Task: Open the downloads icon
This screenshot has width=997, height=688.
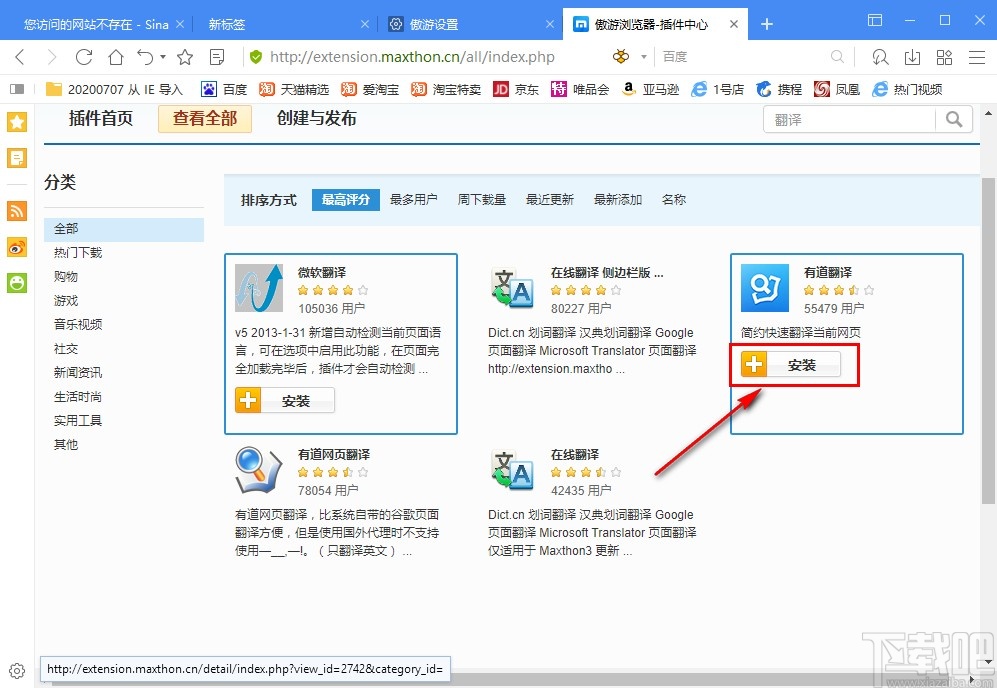Action: 912,57
